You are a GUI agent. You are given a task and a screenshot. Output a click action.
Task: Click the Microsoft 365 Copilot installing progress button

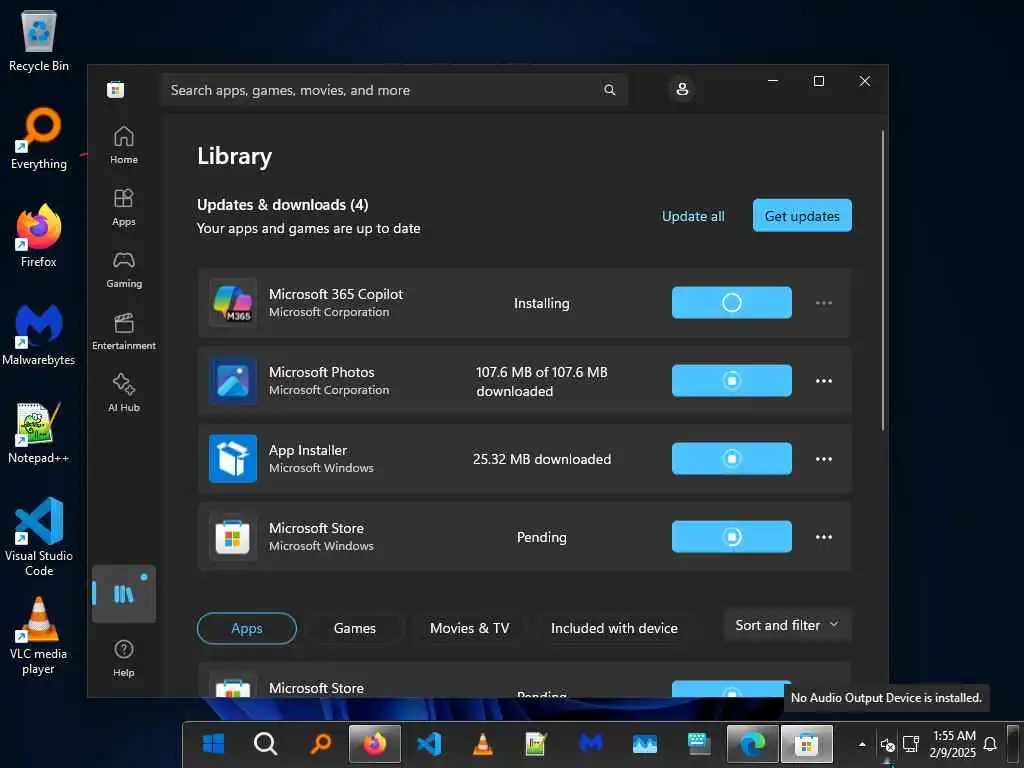(731, 302)
